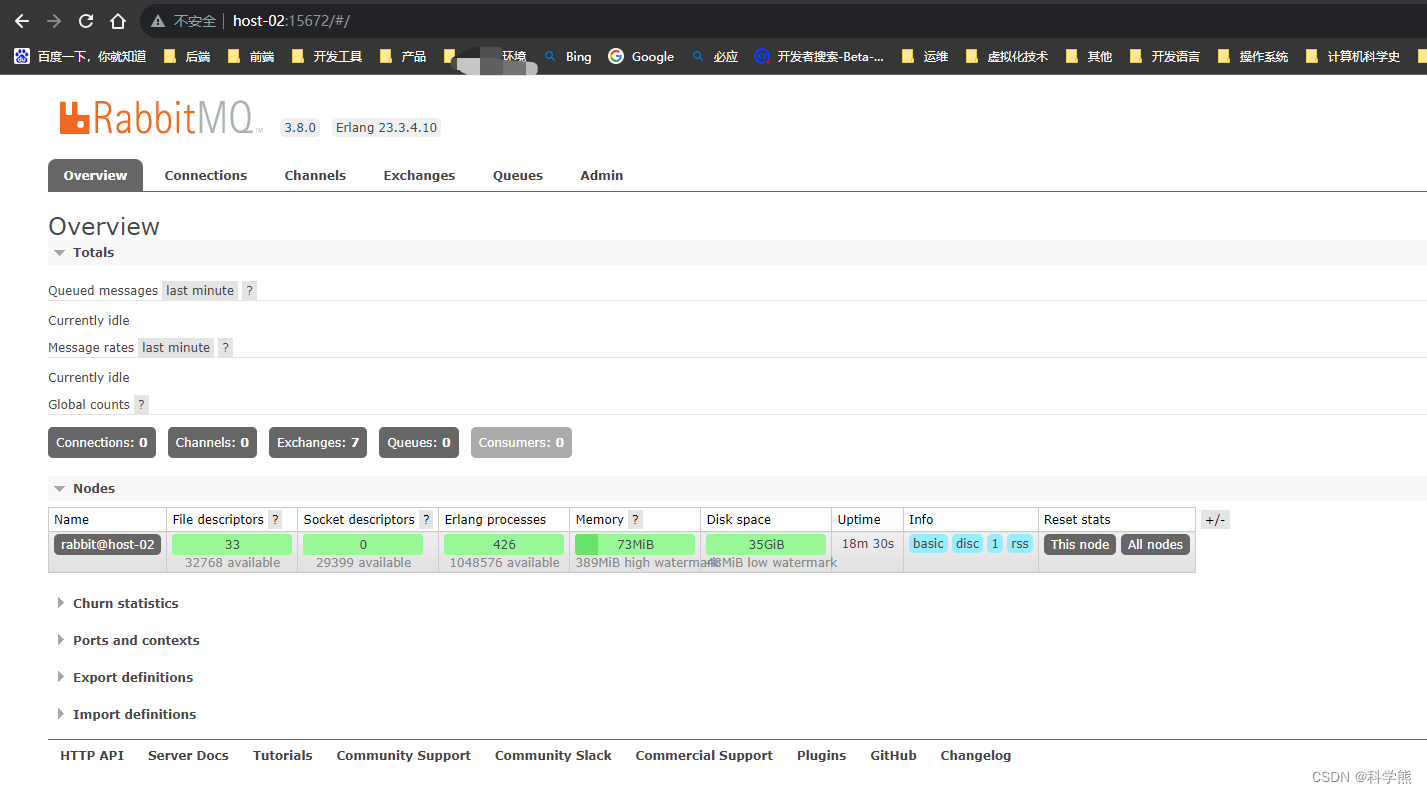The image size is (1427, 794).
Task: Expand the Ports and contexts section
Action: pyautogui.click(x=128, y=641)
